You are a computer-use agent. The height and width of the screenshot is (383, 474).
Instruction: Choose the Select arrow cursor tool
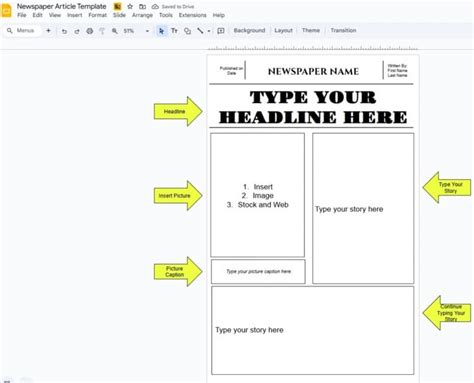tap(161, 31)
